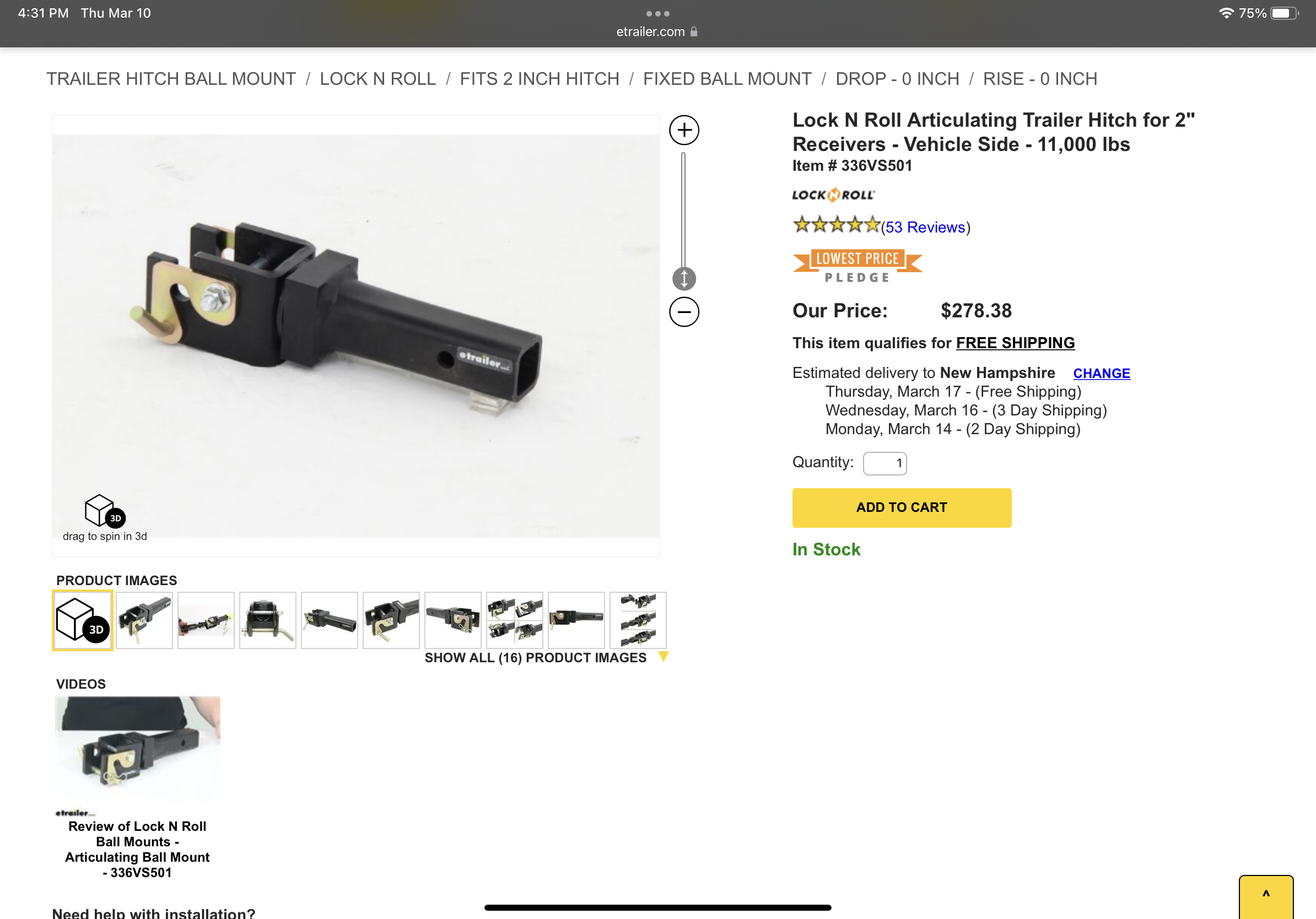The height and width of the screenshot is (919, 1316).
Task: Click the zoom in plus icon
Action: [x=684, y=130]
